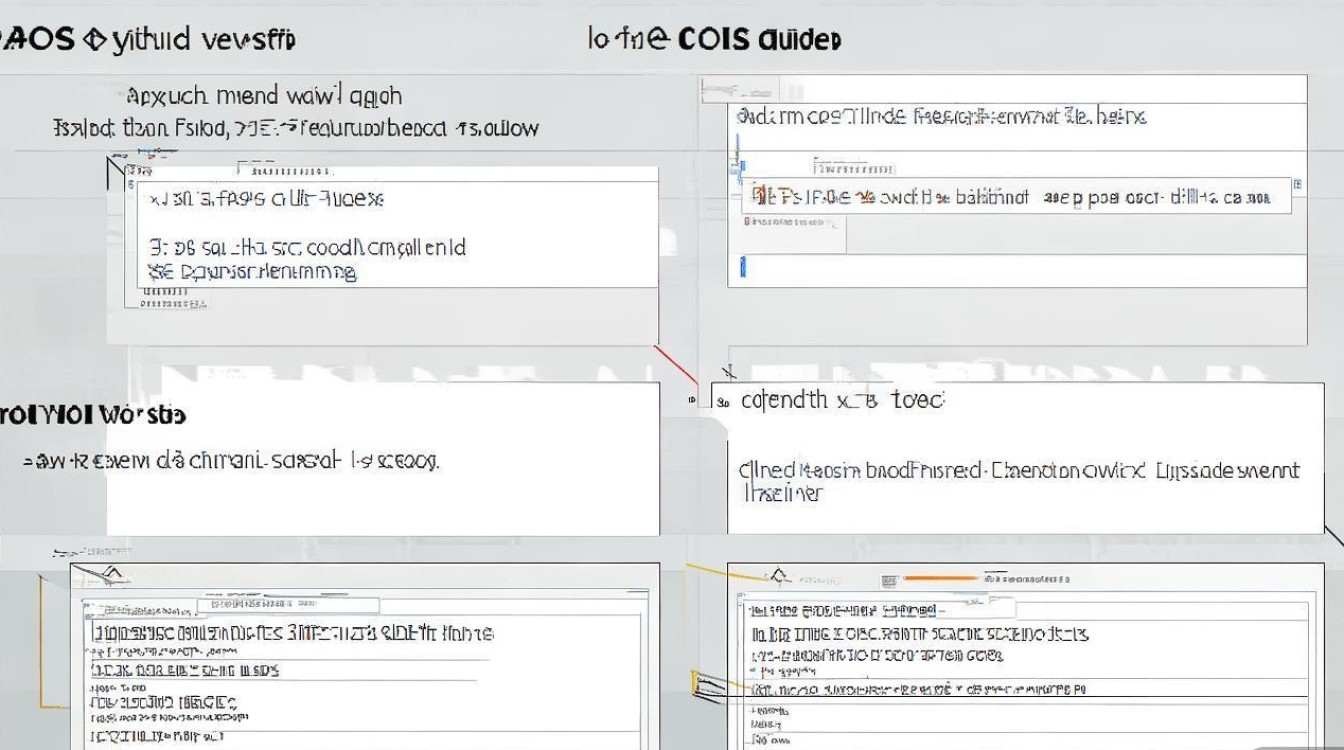
Task: Toggle the small blue box at highlighted row's end
Action: 1298,185
